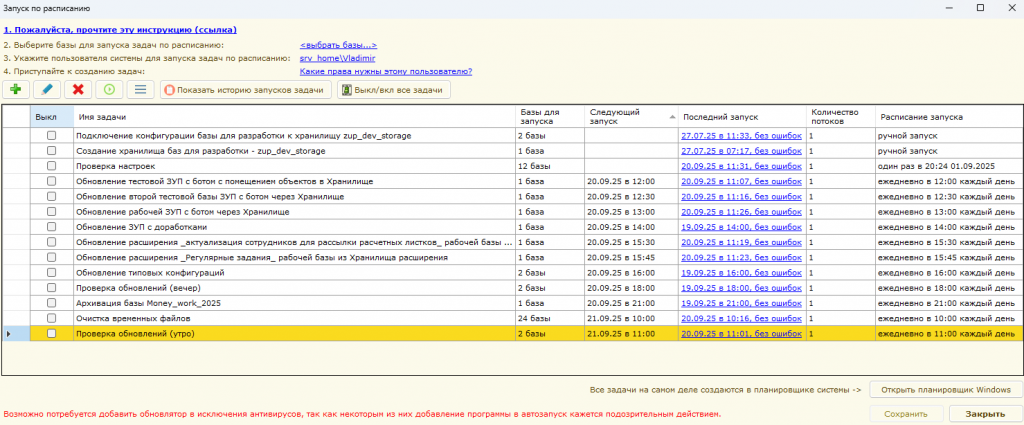Click Расписание запуска column header
The height and width of the screenshot is (425, 1024).
point(921,117)
